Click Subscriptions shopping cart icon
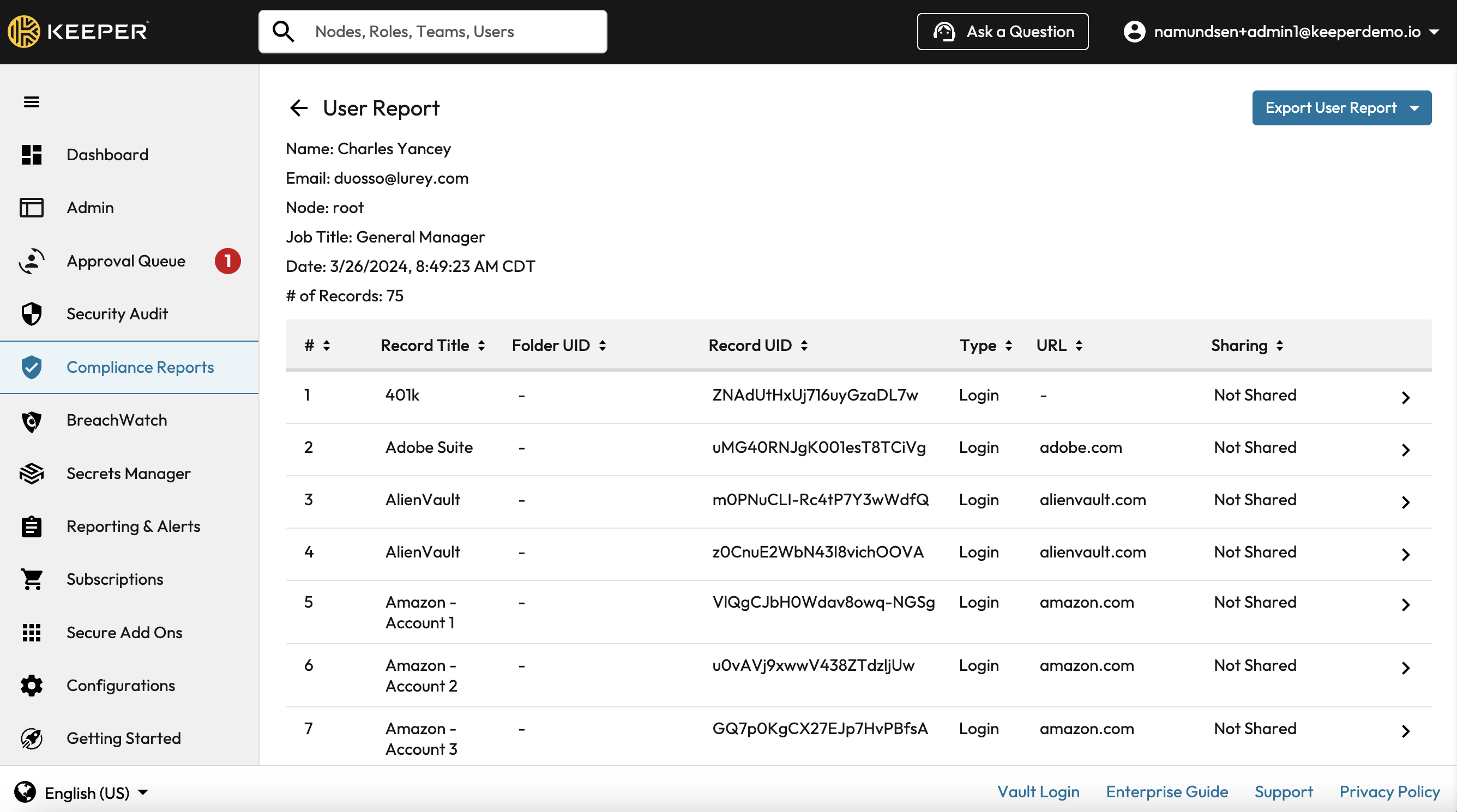1457x812 pixels. tap(31, 579)
